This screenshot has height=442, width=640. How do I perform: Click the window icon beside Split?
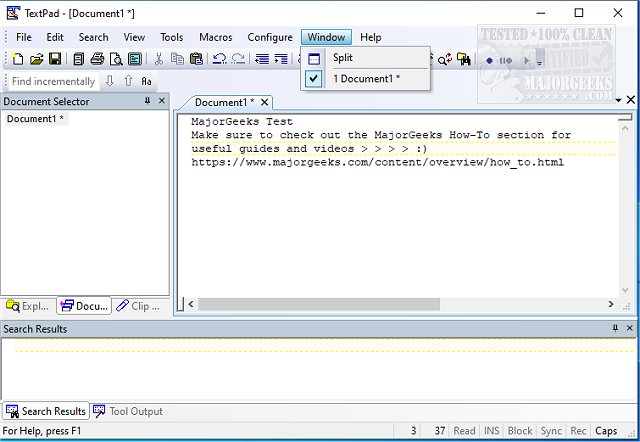pos(313,59)
